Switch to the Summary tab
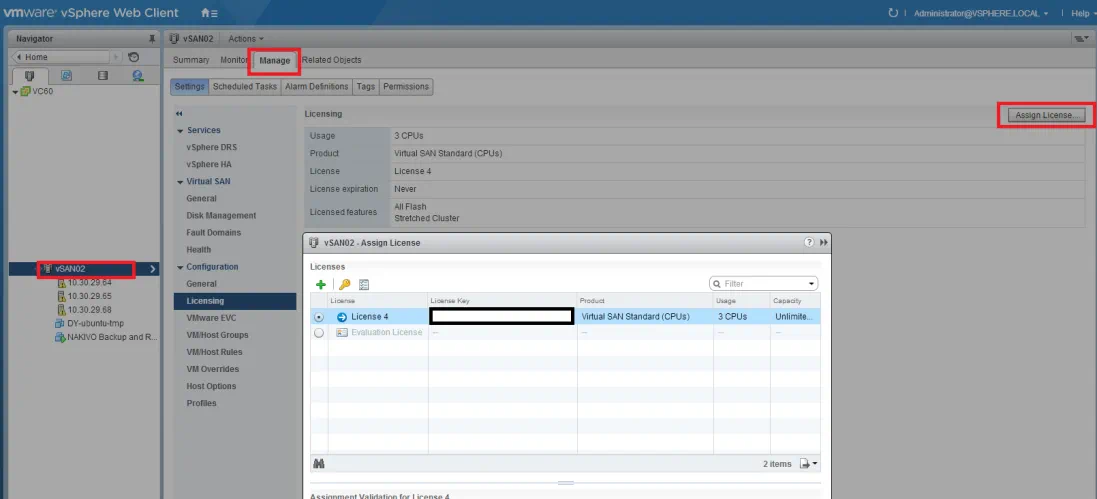The width and height of the screenshot is (1097, 499). click(191, 60)
